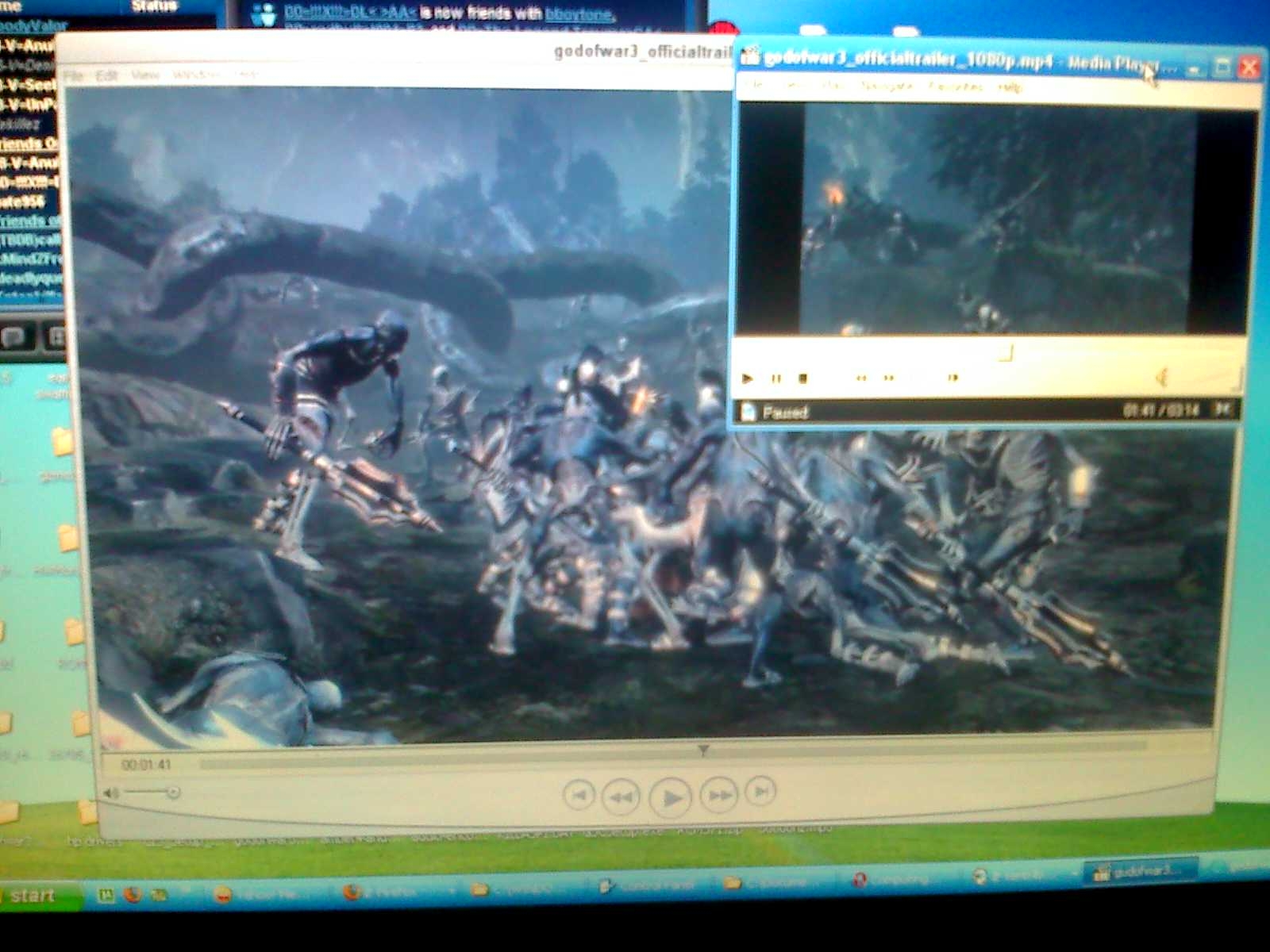Click the BloodyValor entry in friends list

tap(32, 26)
